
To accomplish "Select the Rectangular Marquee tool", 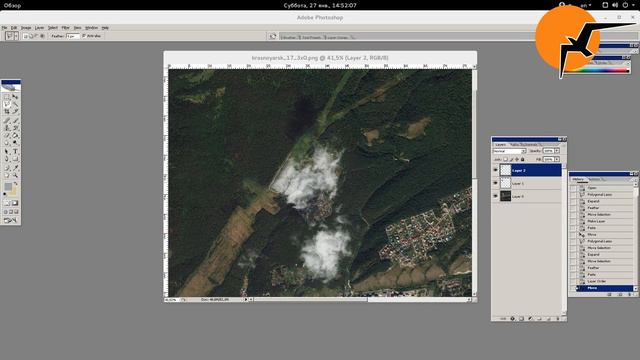I will [7, 97].
